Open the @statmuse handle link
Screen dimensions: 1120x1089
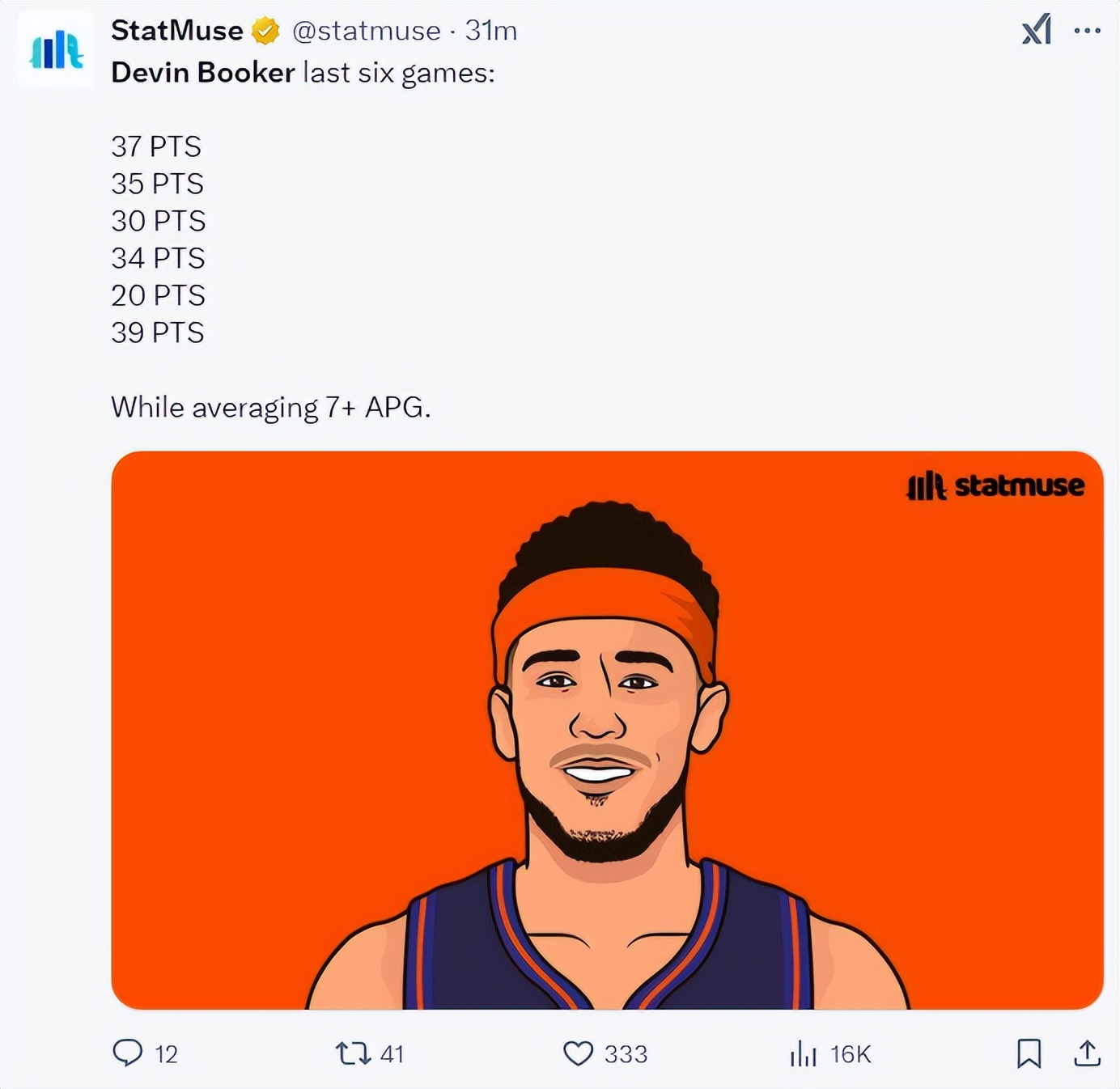coord(366,31)
